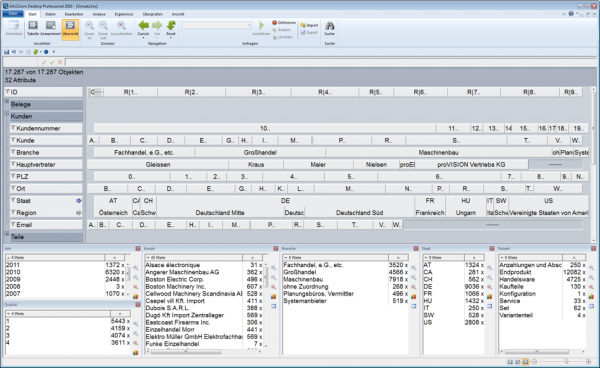600x368 pixels.
Task: Open the Datei menu
Action: coord(13,14)
